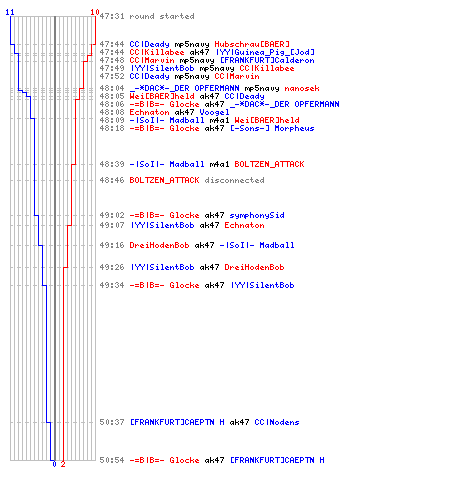
Task: Select DreiHodenBob killer name at 49:16
Action: click(x=159, y=245)
